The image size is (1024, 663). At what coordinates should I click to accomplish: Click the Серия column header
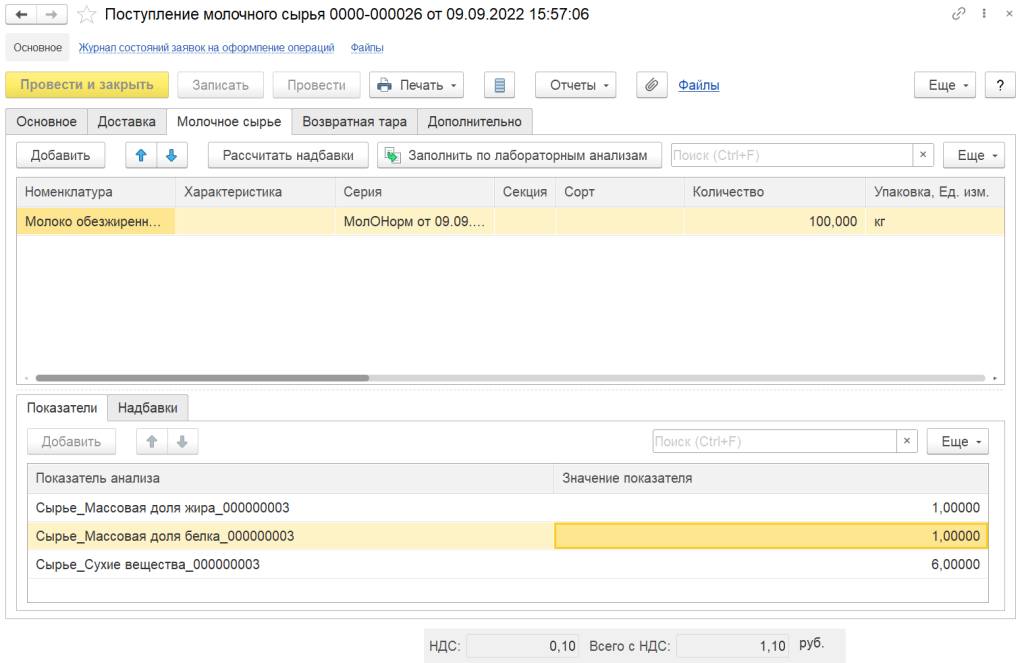415,192
